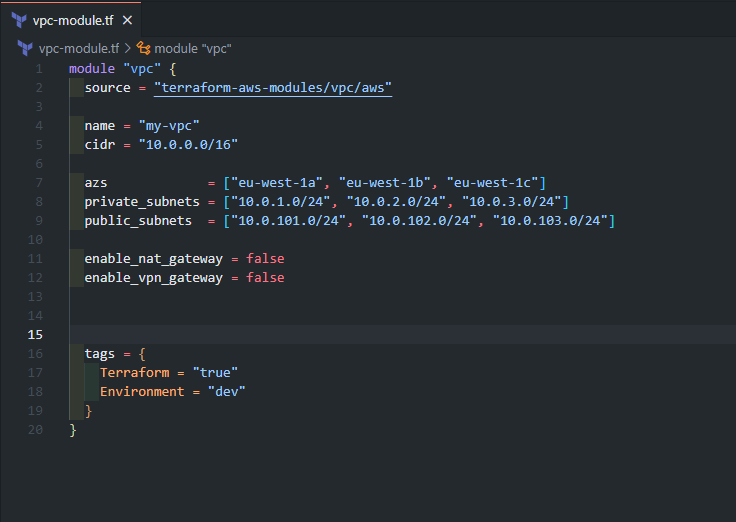The height and width of the screenshot is (522, 736).
Task: Click the false value for enable_vpn_gateway
Action: pyautogui.click(x=265, y=277)
